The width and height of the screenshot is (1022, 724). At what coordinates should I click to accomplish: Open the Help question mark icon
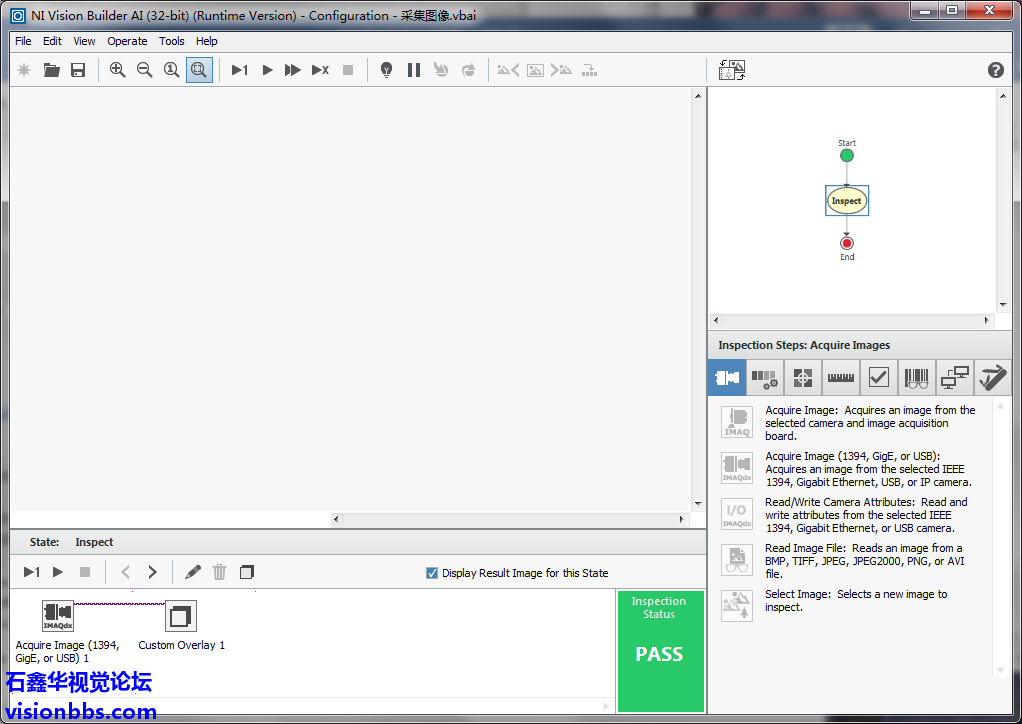(995, 70)
